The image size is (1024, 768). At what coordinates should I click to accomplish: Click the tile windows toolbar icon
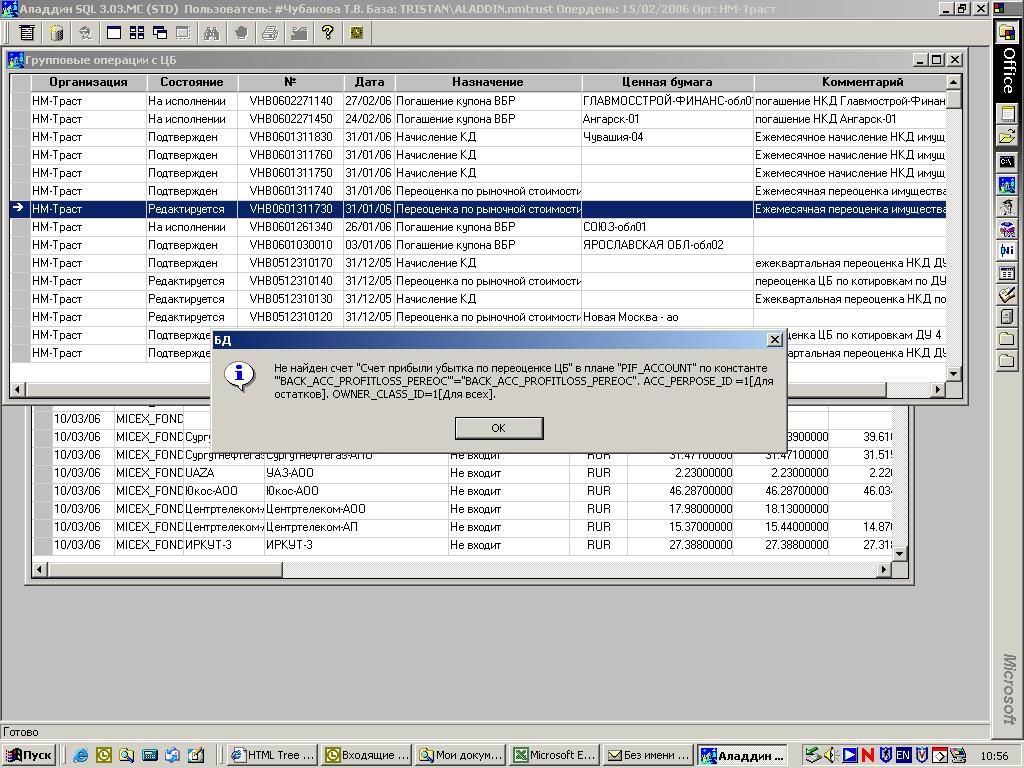[x=136, y=33]
